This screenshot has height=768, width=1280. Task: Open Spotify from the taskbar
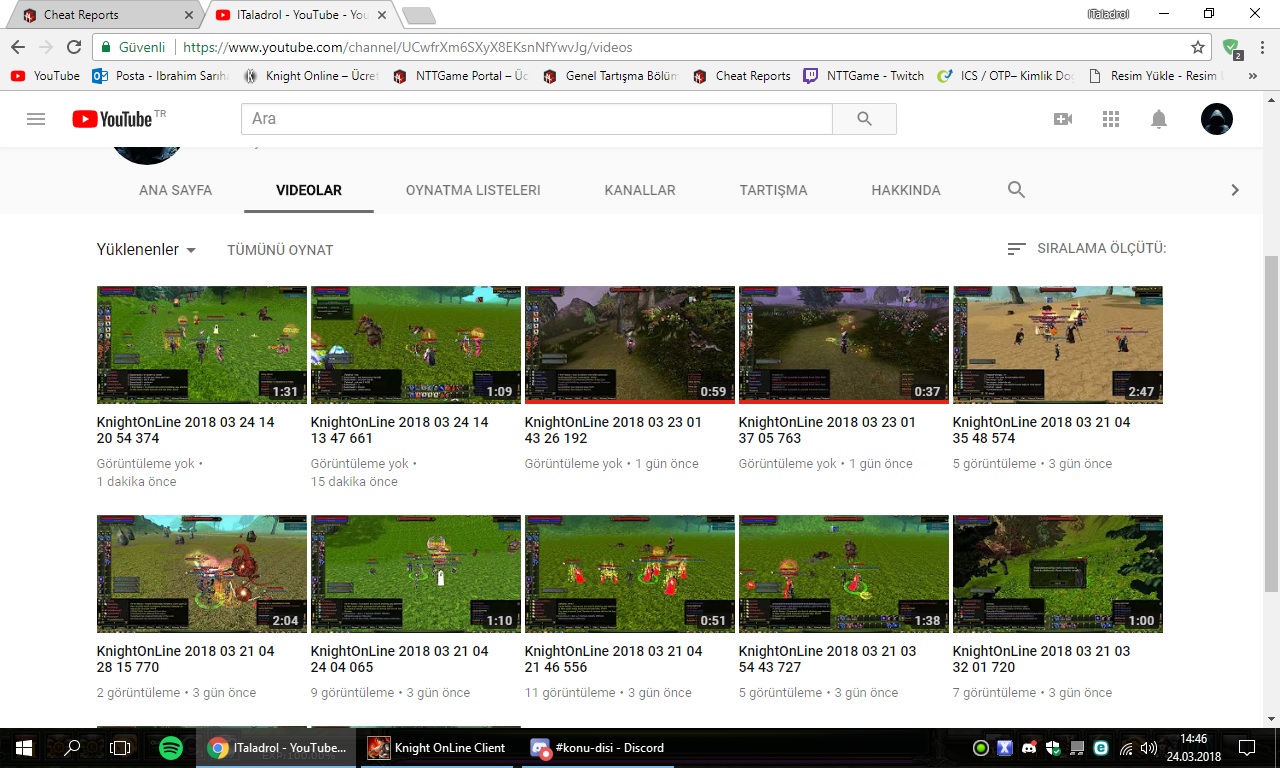170,748
